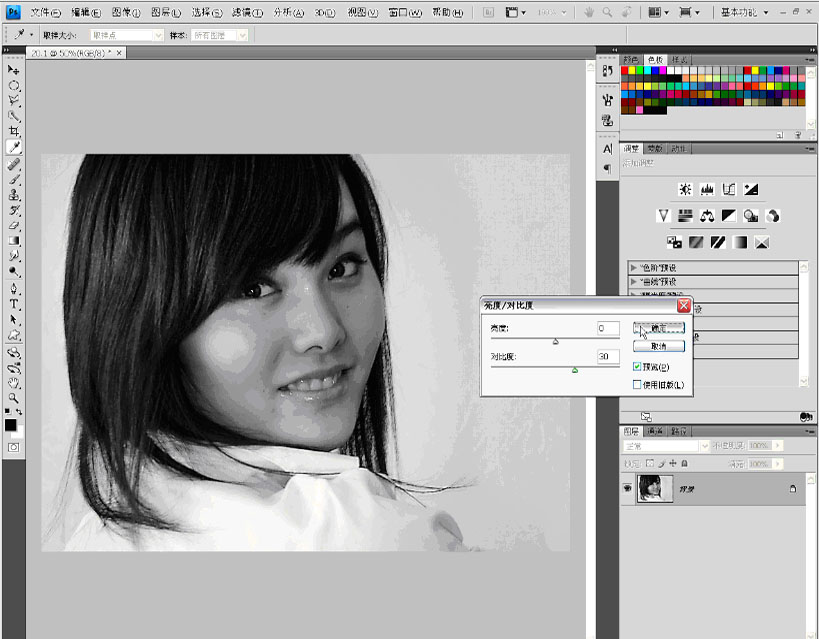The height and width of the screenshot is (639, 819).
Task: Add a Channel Mixer adjustment layer
Action: point(773,215)
